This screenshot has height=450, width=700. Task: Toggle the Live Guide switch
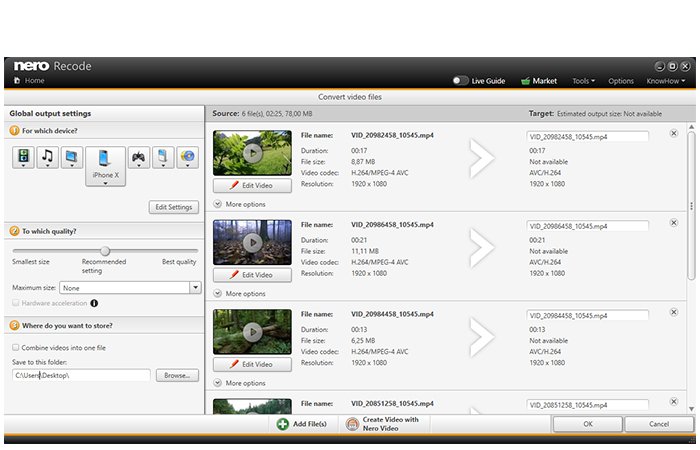coord(460,81)
